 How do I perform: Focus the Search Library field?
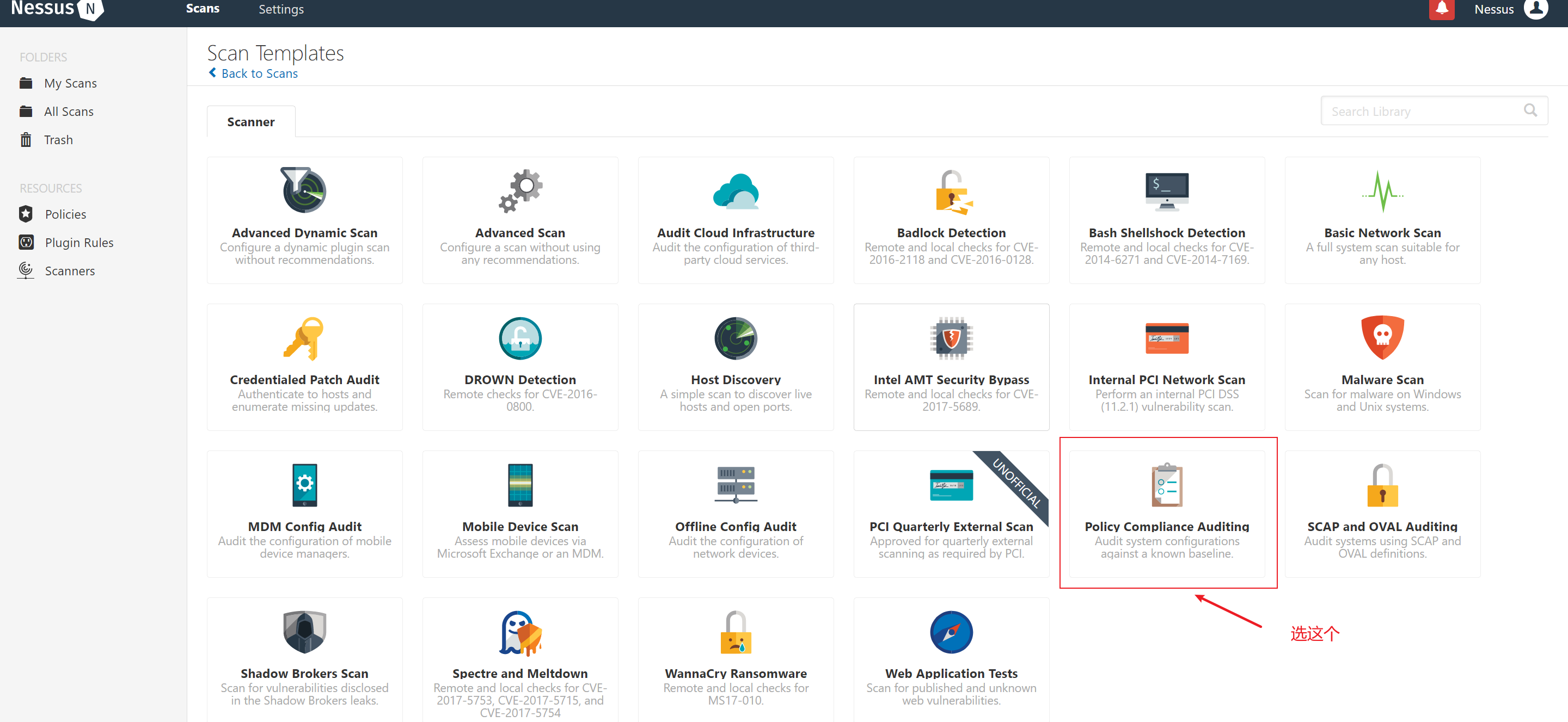[1434, 110]
